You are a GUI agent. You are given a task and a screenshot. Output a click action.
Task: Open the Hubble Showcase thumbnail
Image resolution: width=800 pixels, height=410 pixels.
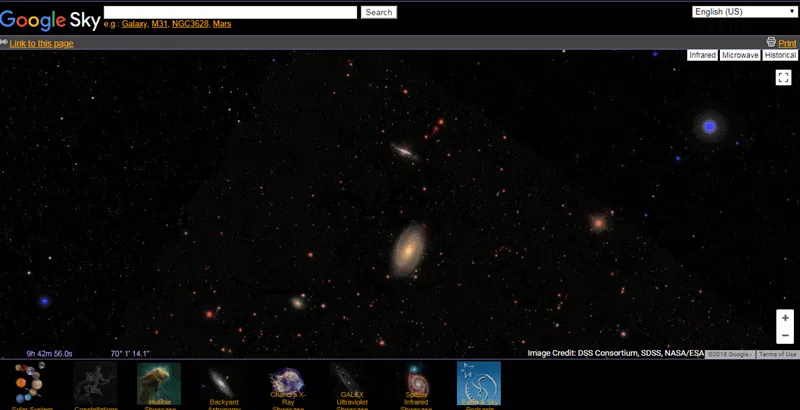[x=159, y=383]
